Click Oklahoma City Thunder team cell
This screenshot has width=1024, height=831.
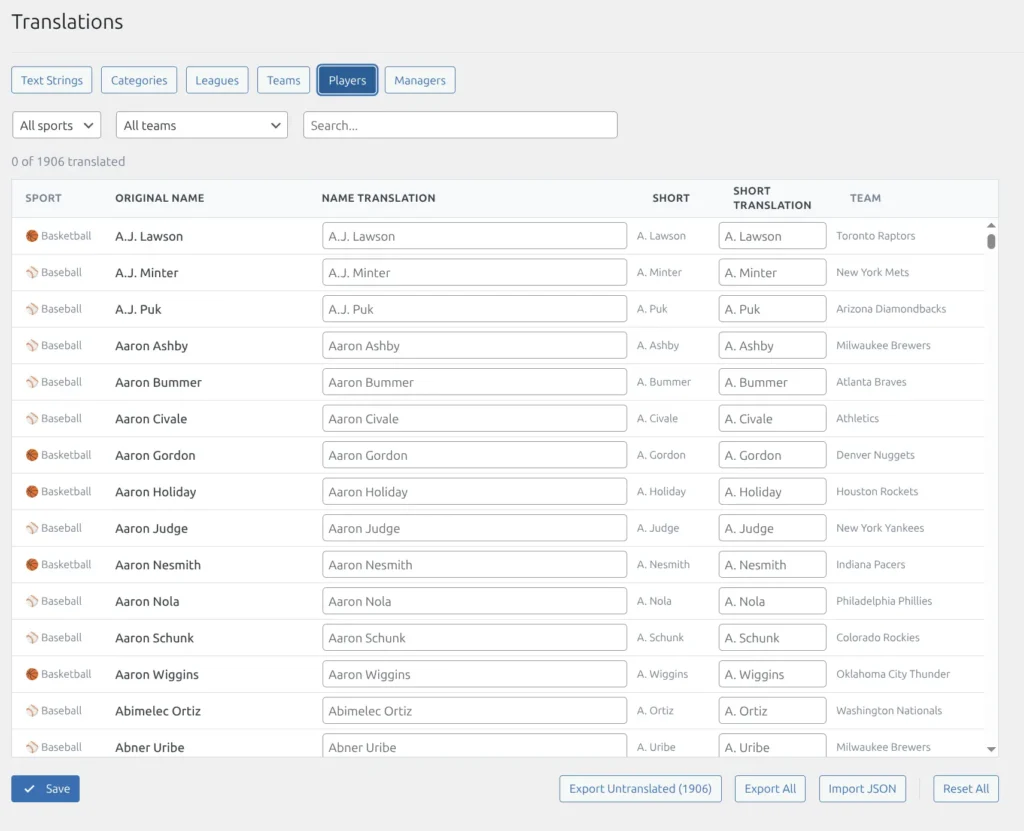pos(893,674)
